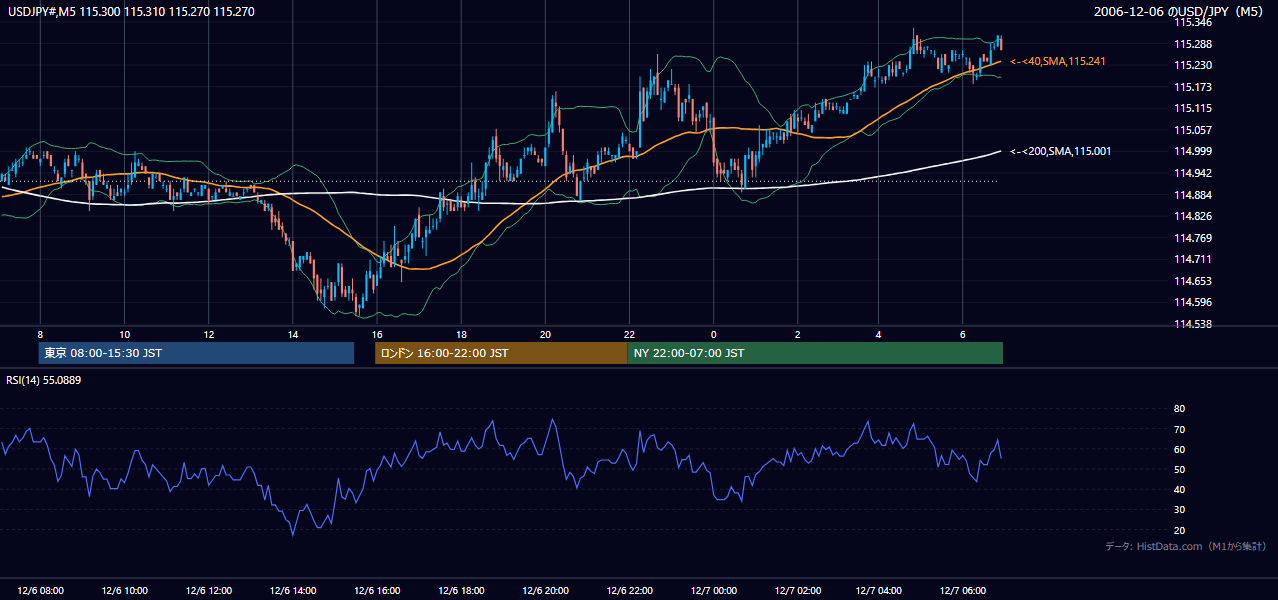
Task: Click the 12/7 06:00 bottom time label
Action: [965, 590]
